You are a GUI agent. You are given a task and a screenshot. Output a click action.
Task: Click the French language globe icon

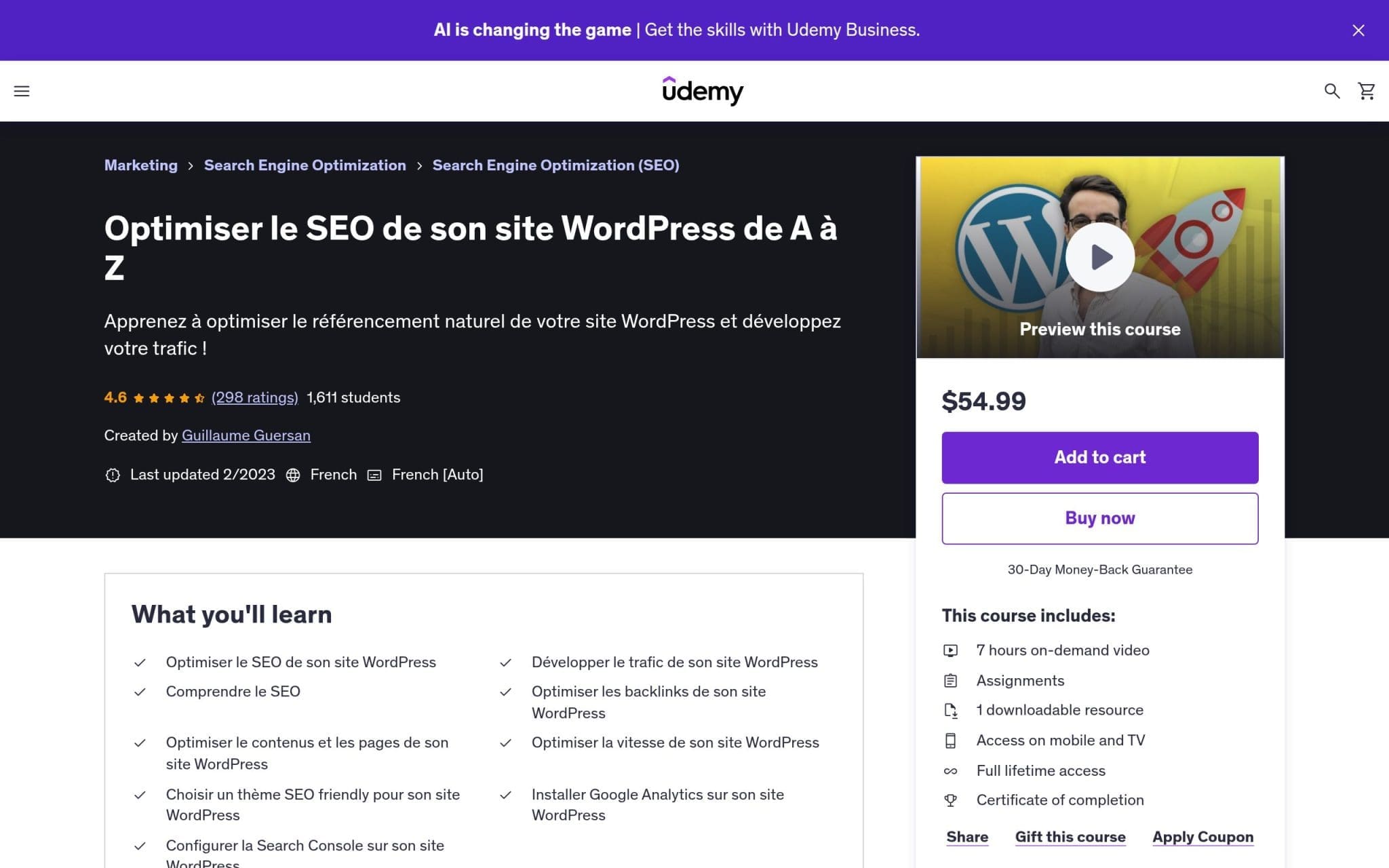pos(293,475)
